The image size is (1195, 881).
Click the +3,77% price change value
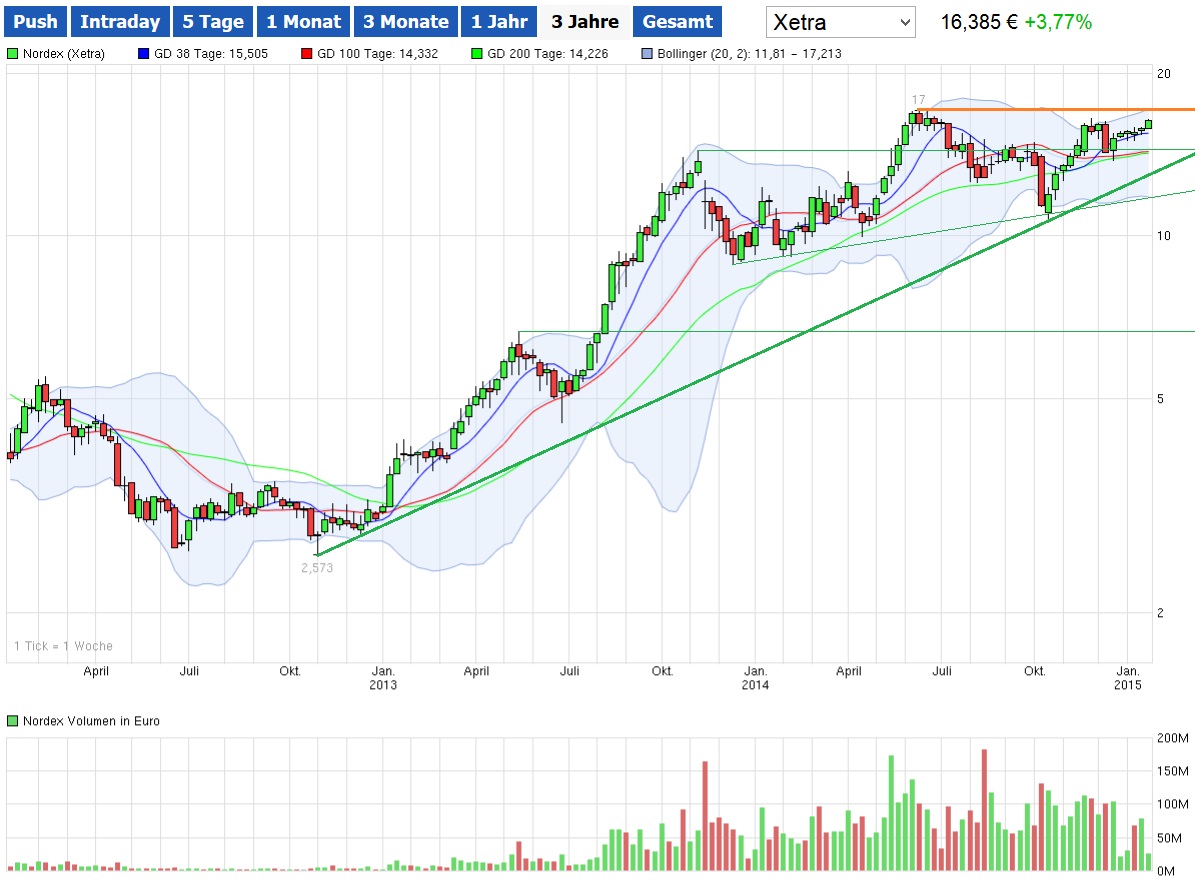1058,21
